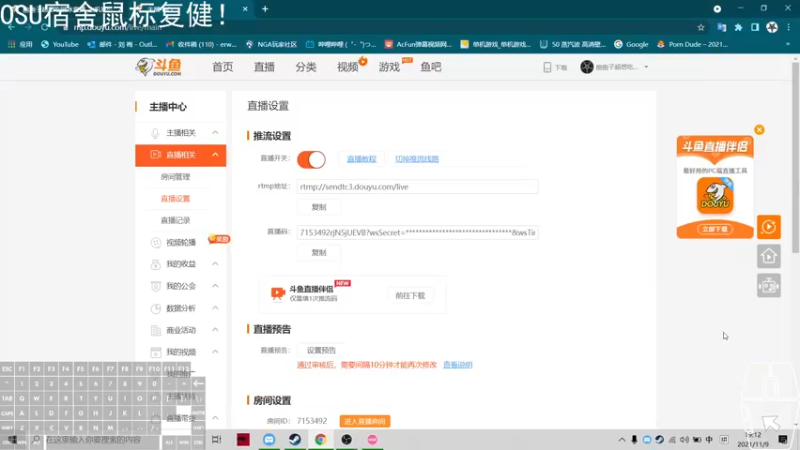Click the 我的收益 money bag icon

click(x=156, y=264)
